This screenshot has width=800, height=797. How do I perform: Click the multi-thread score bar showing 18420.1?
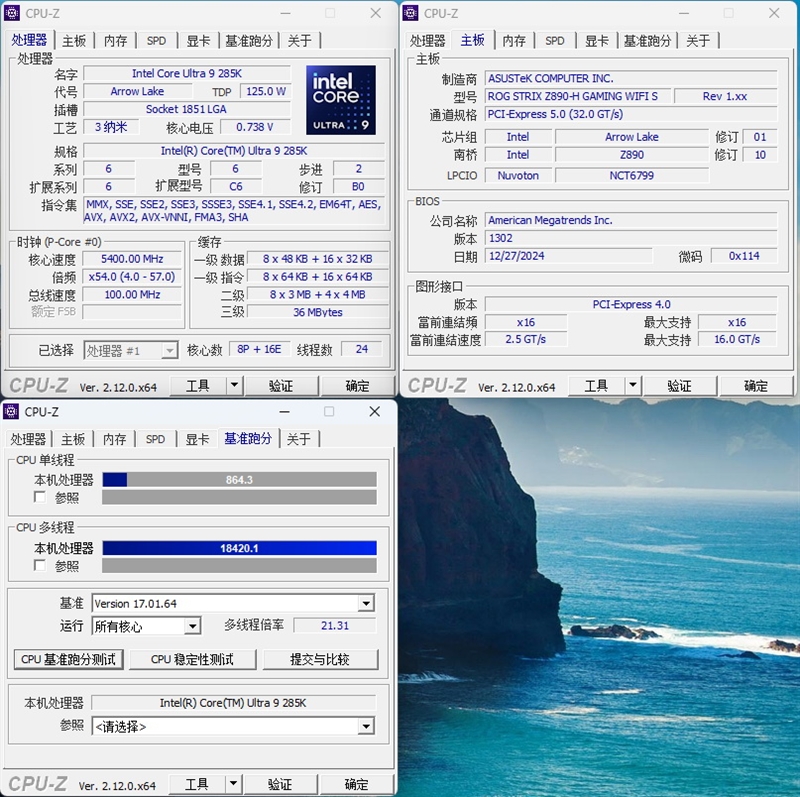click(239, 548)
